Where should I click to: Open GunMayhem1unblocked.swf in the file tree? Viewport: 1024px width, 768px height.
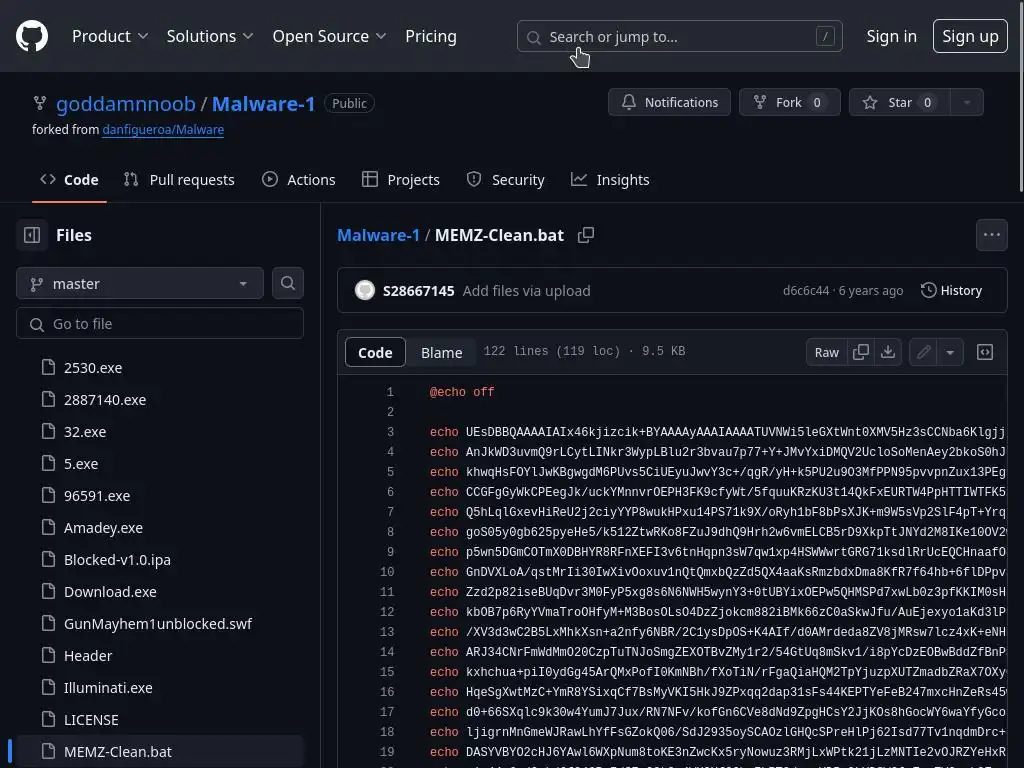[x=160, y=624]
